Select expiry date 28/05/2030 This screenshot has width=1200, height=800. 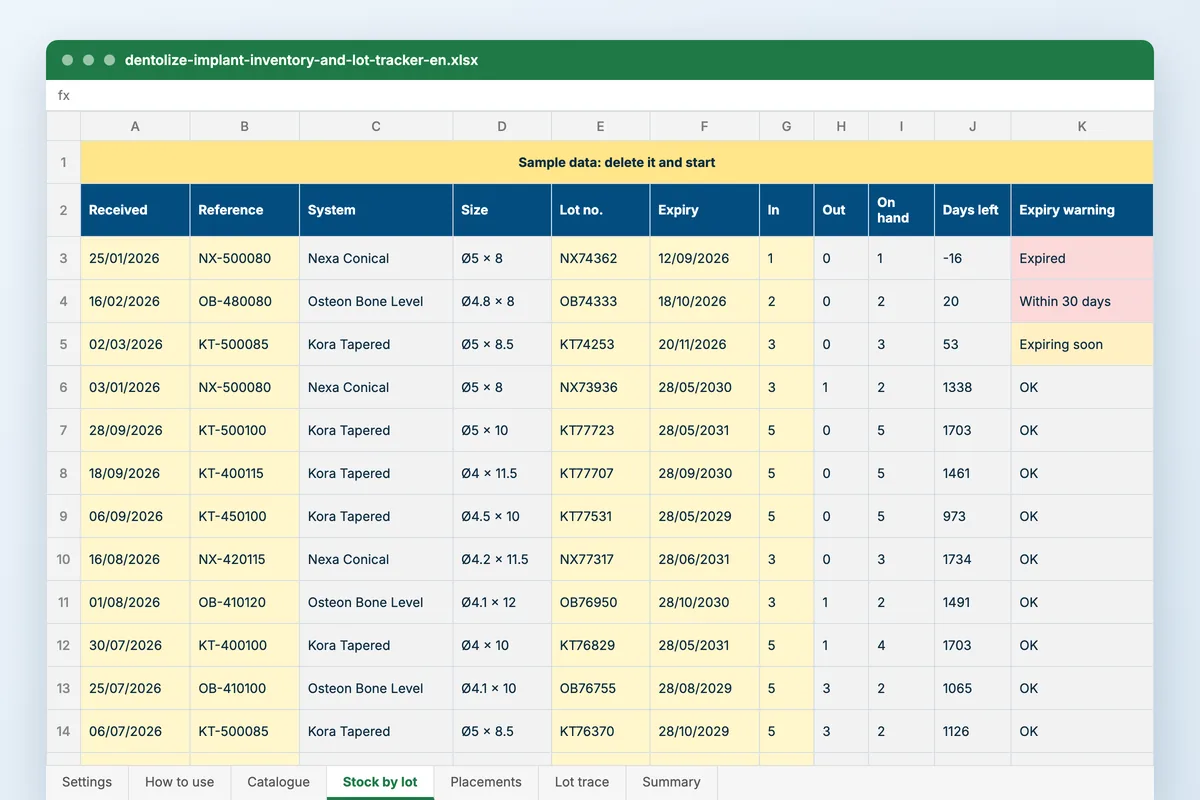tap(705, 387)
